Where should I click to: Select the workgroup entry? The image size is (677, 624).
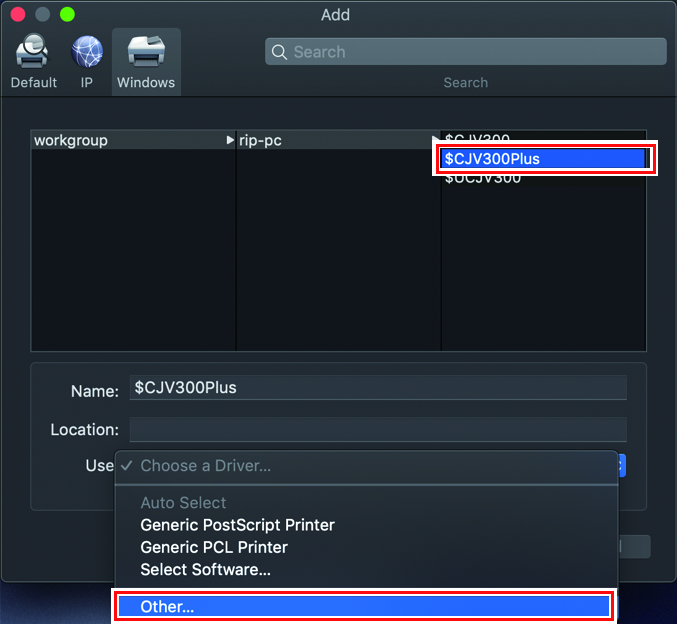133,140
